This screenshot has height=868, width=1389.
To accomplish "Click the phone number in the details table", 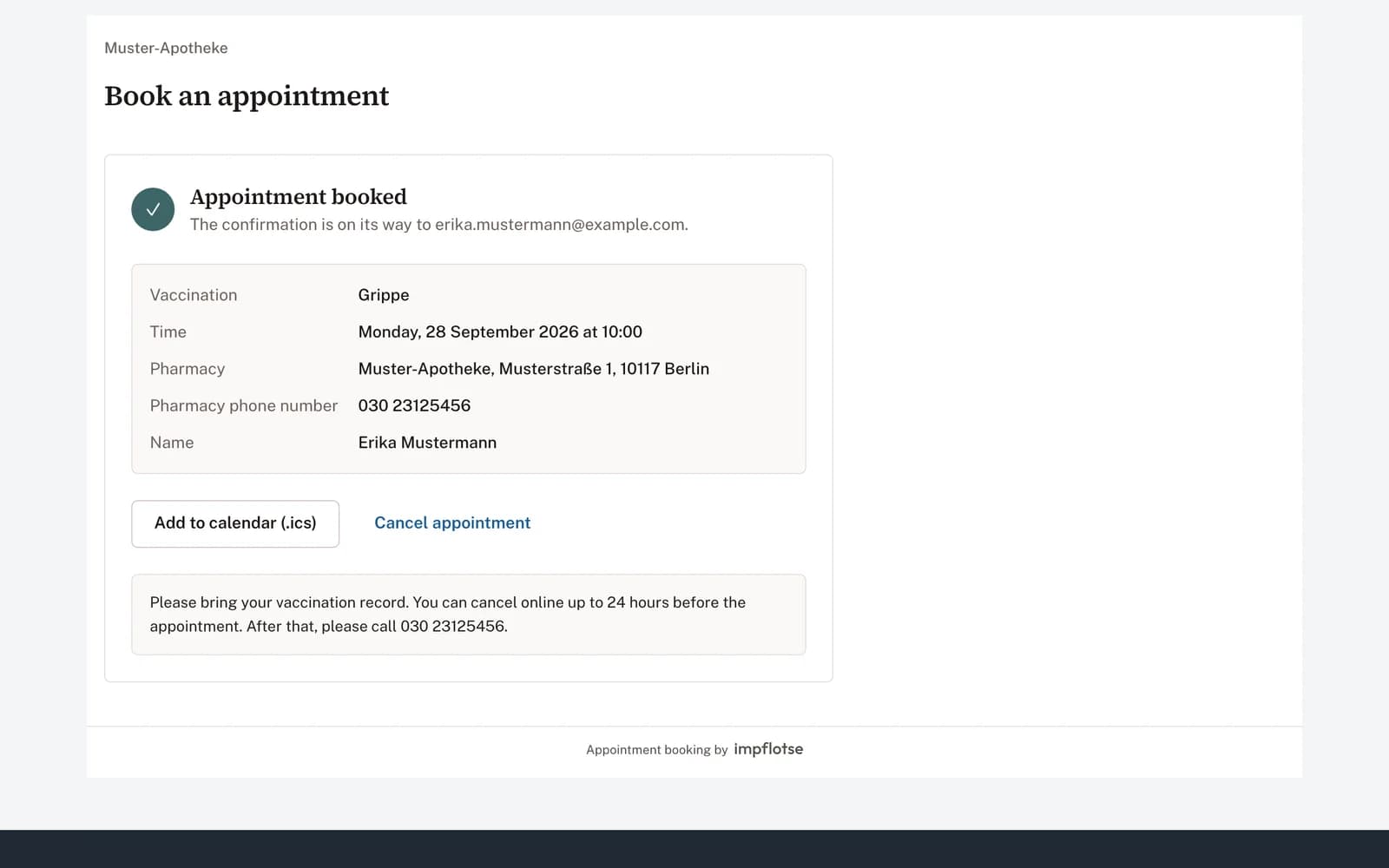I will pos(414,405).
